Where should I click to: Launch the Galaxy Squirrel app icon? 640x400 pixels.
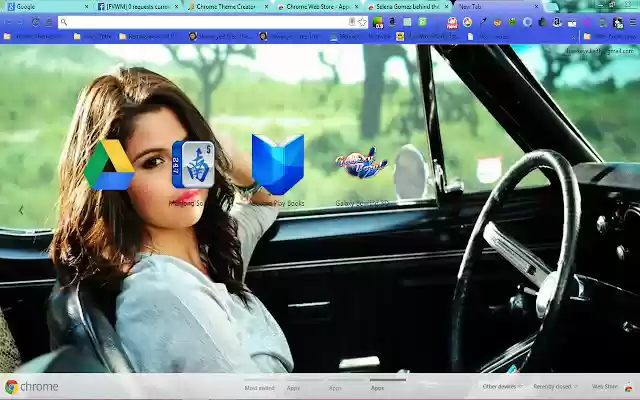362,163
